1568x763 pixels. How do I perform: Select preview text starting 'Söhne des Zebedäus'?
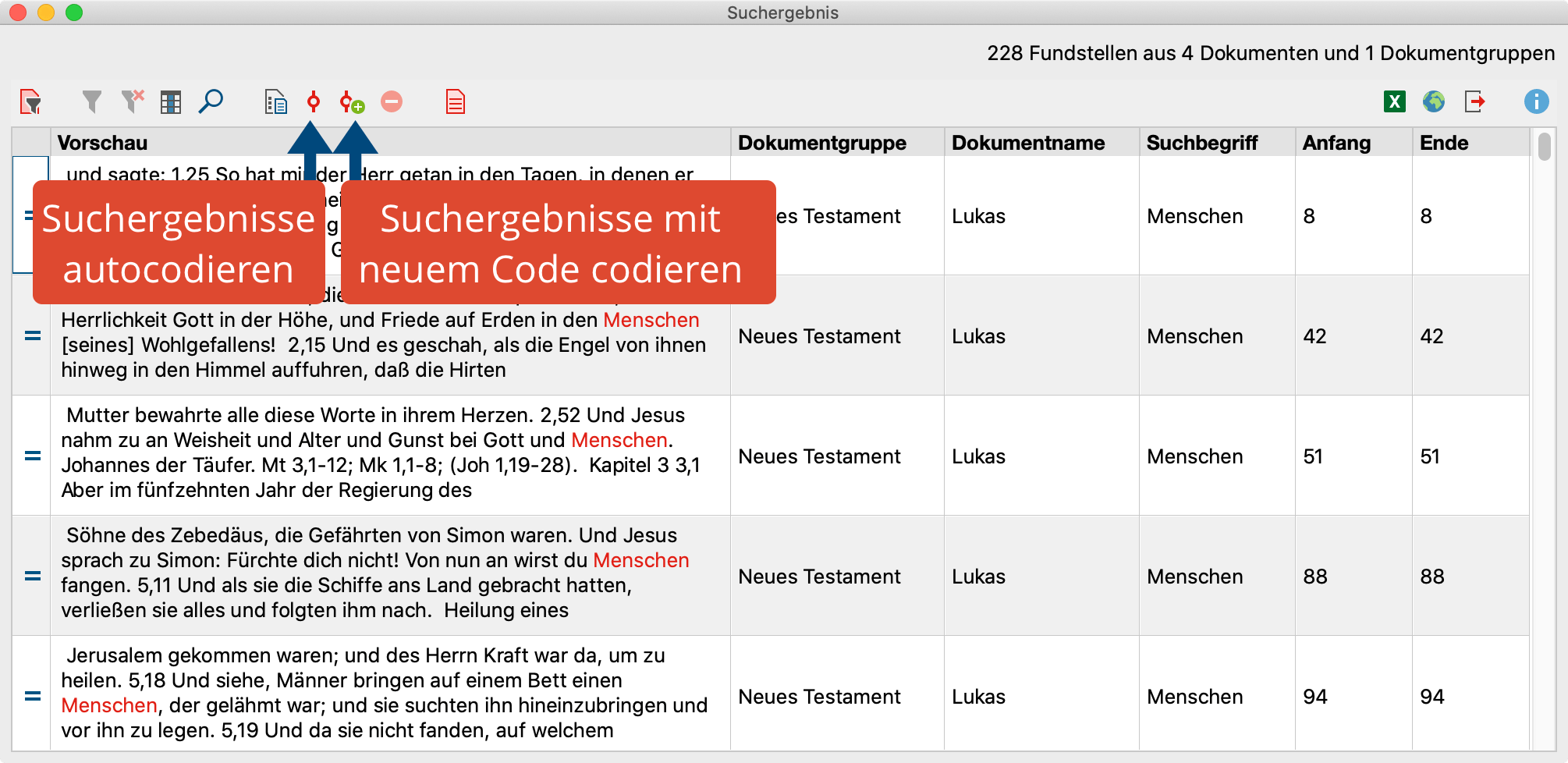tap(375, 573)
